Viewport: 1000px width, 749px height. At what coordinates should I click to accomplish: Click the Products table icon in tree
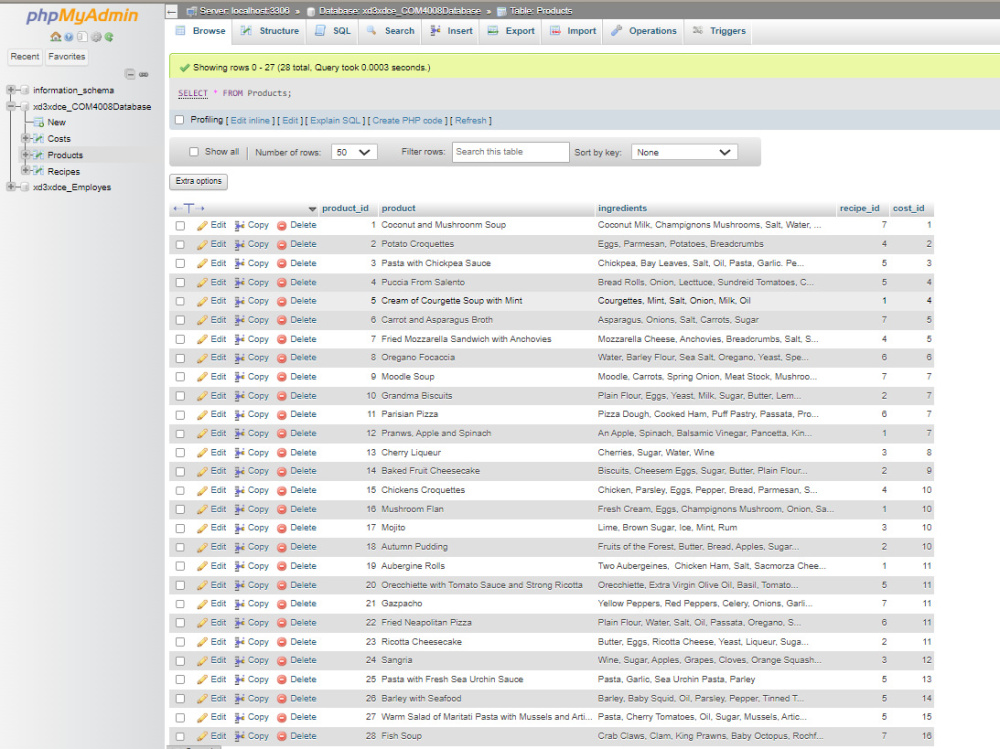tap(39, 155)
